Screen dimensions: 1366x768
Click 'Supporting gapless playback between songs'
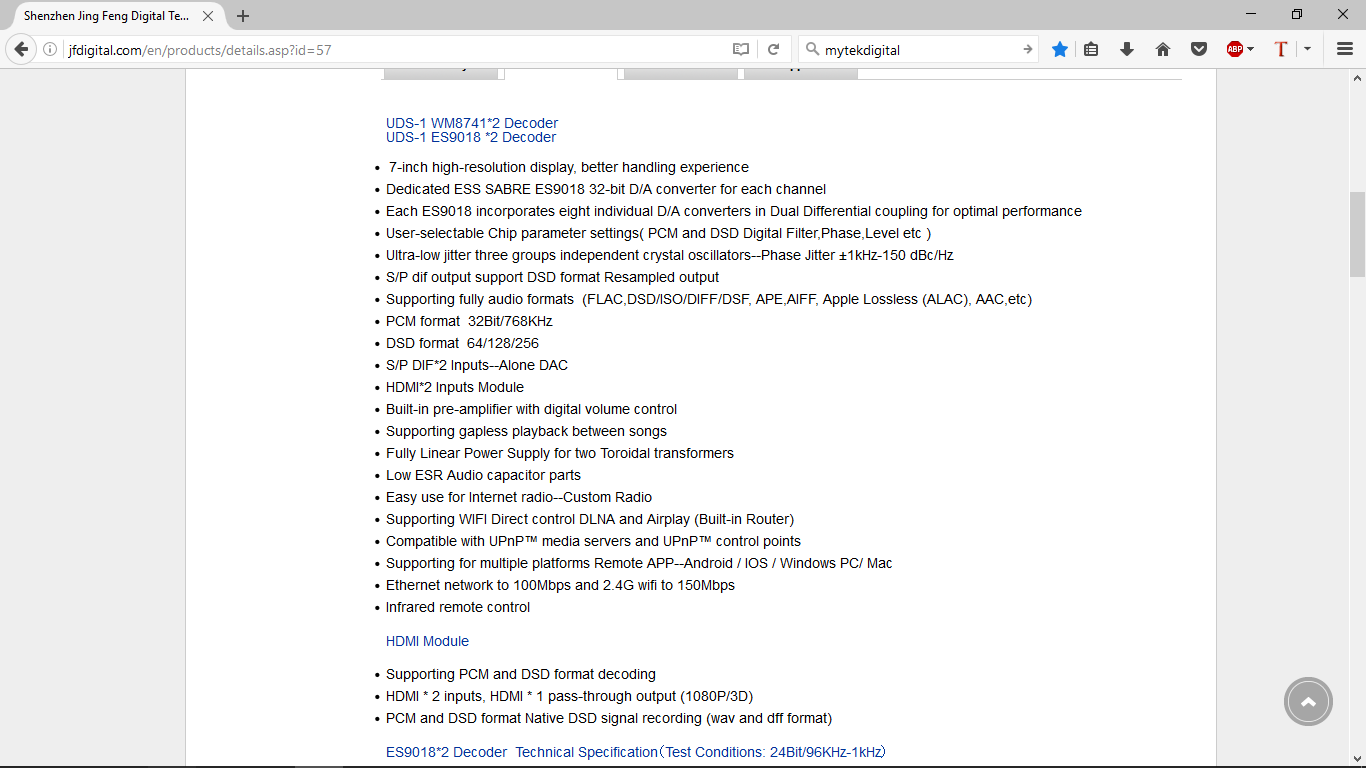526,431
